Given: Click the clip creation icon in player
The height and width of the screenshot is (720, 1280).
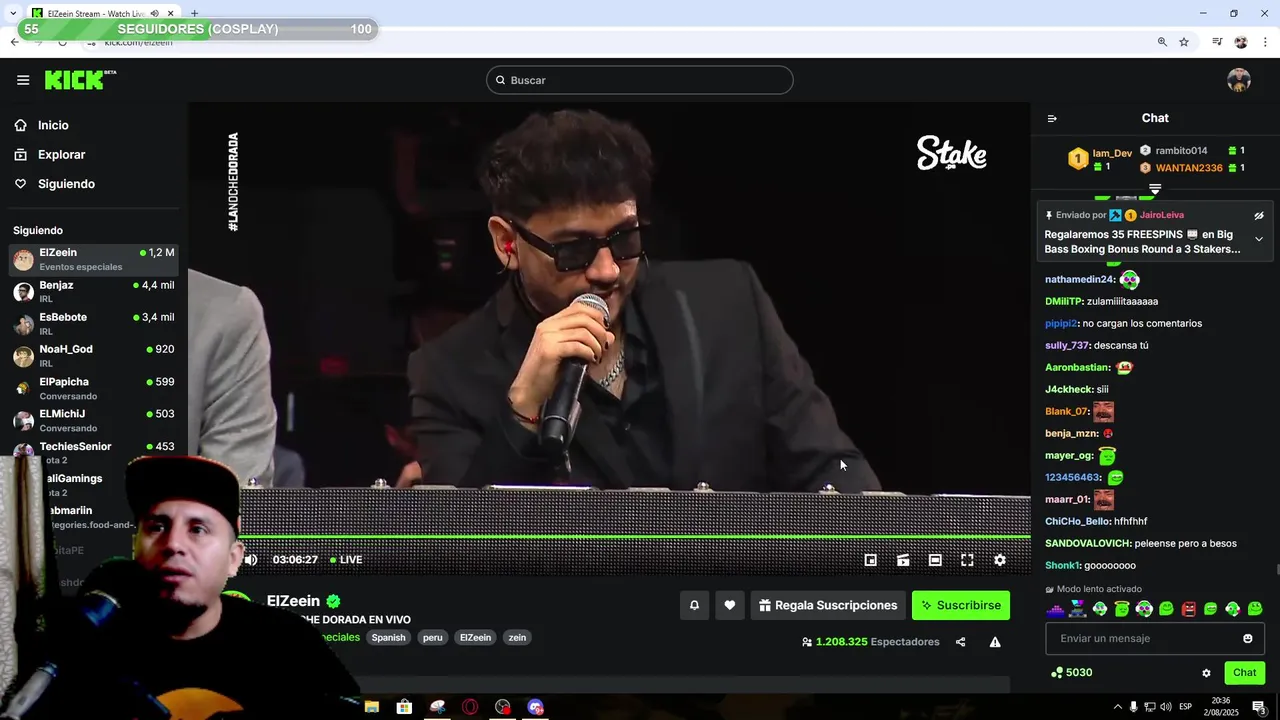Looking at the screenshot, I should [x=903, y=560].
